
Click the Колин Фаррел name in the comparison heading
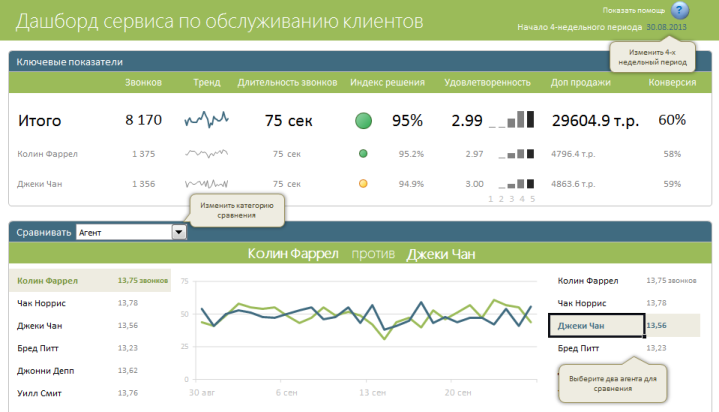[293, 254]
